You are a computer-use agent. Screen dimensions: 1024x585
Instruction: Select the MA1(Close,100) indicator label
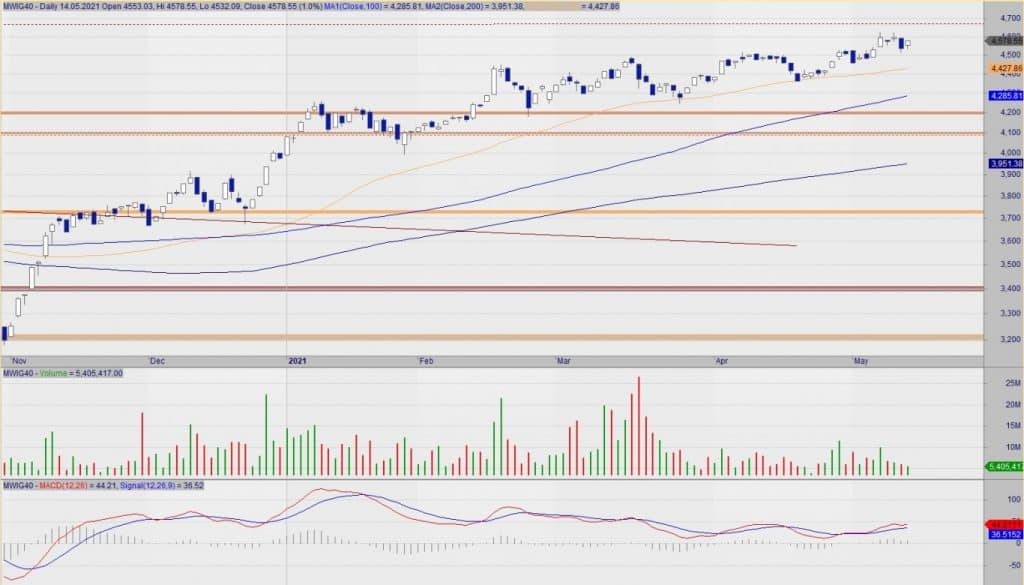(353, 6)
